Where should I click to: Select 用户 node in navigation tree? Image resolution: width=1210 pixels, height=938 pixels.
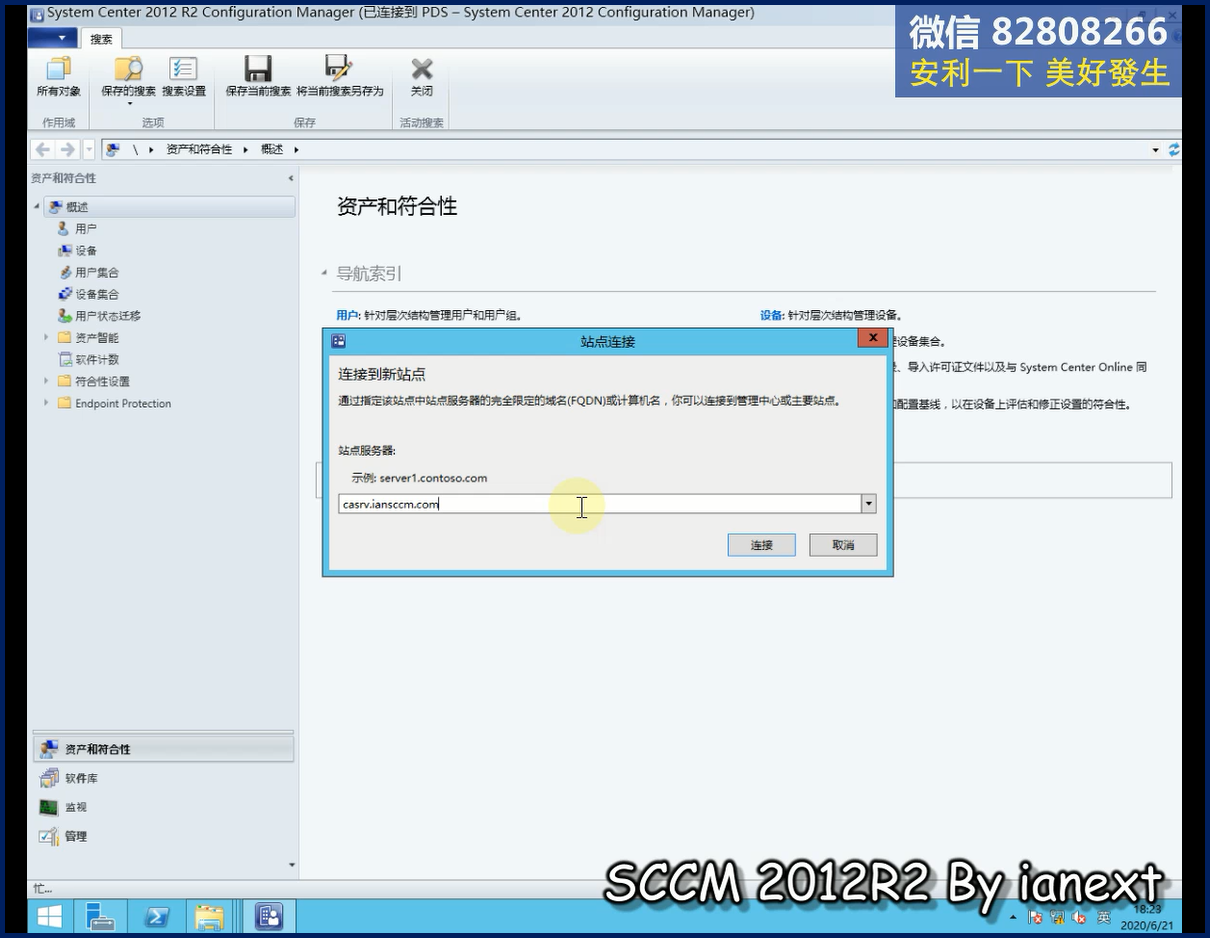click(x=86, y=229)
